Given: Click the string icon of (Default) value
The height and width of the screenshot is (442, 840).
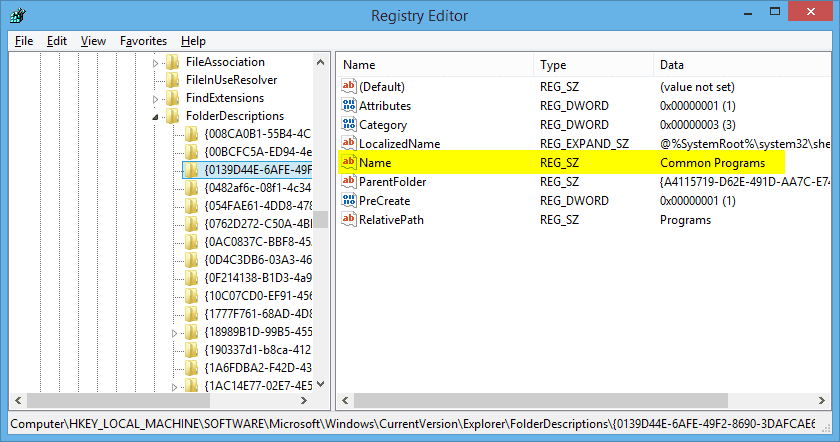Looking at the screenshot, I should click(x=349, y=86).
